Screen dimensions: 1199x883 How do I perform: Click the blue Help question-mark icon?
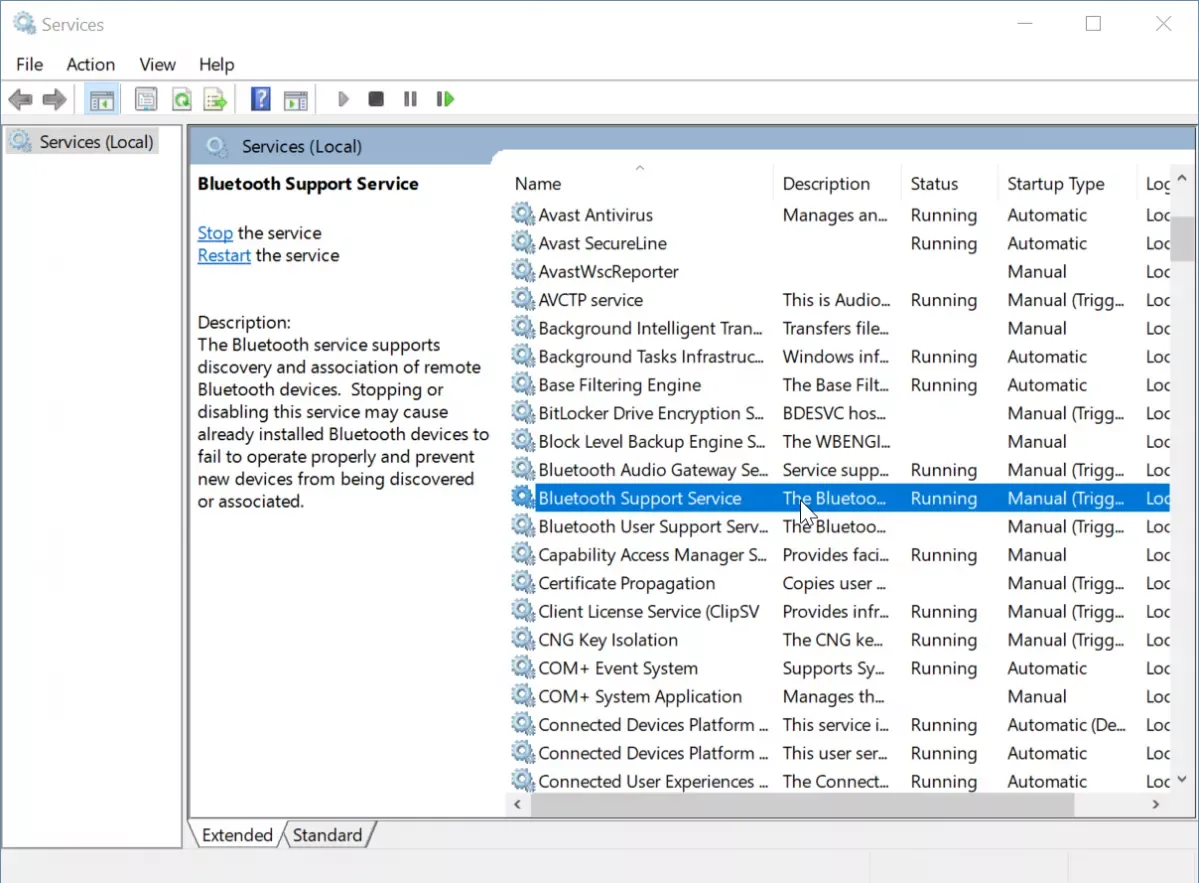[x=260, y=99]
